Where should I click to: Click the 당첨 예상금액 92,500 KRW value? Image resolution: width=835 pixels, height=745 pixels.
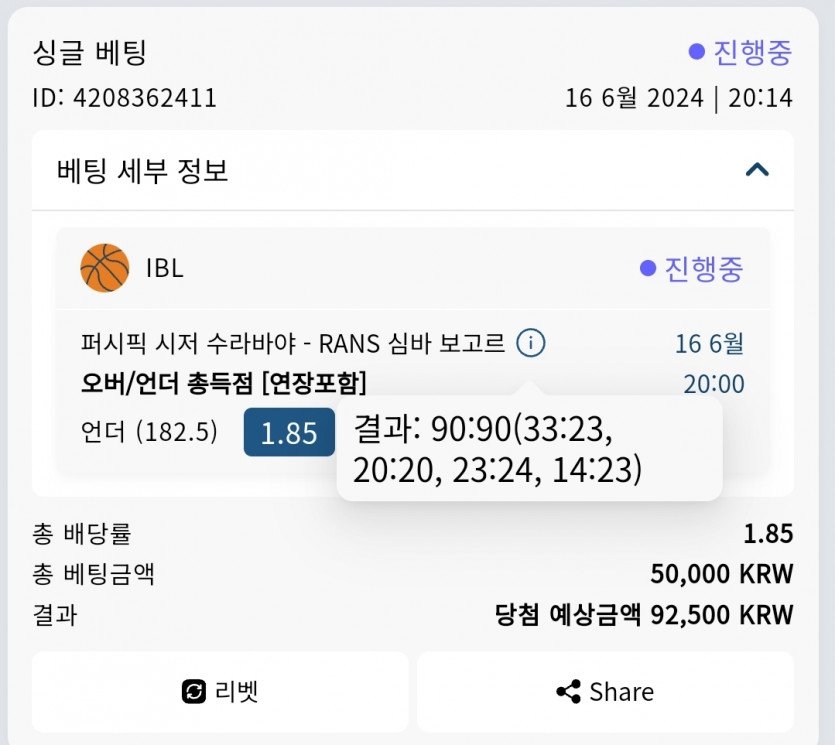644,614
